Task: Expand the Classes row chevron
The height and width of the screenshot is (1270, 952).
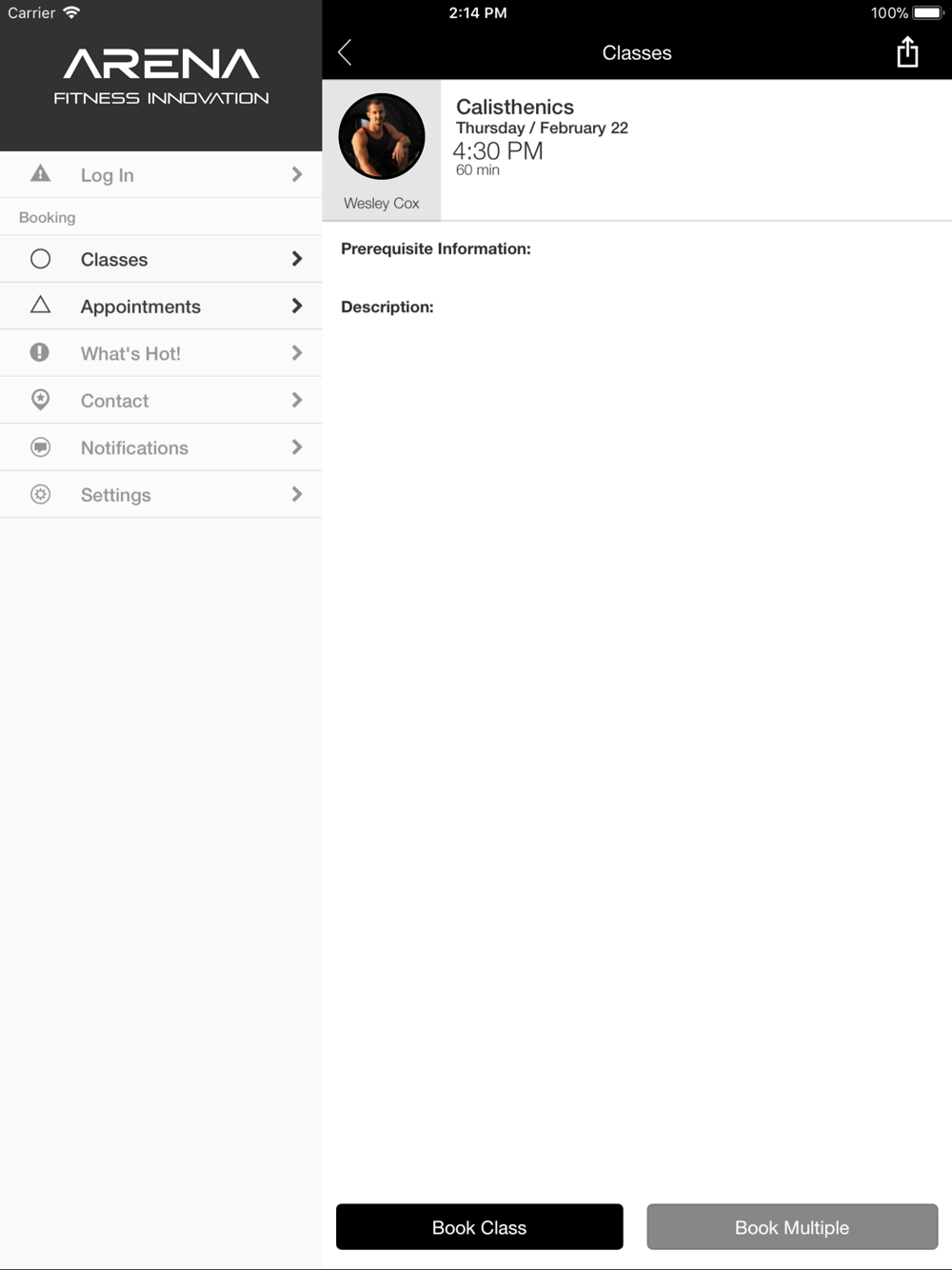Action: pos(297,259)
